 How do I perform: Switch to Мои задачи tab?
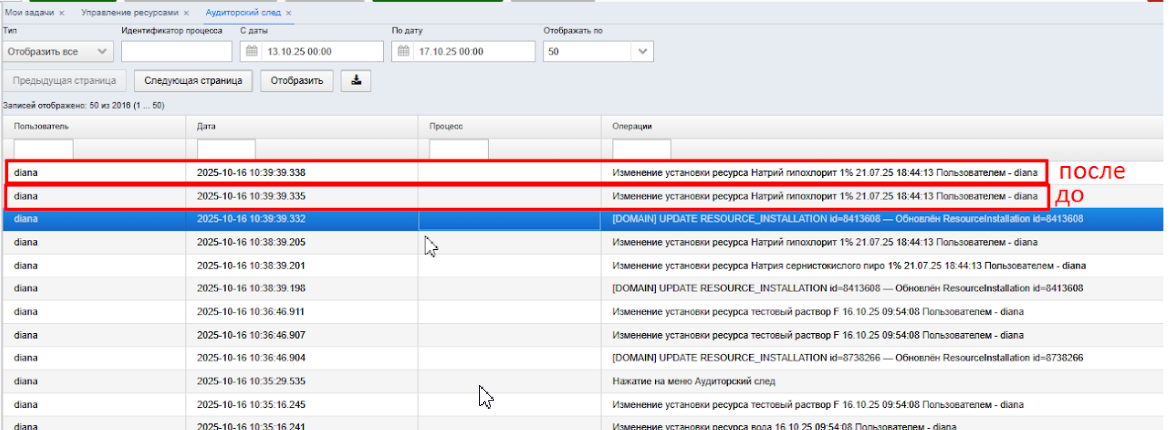(29, 13)
